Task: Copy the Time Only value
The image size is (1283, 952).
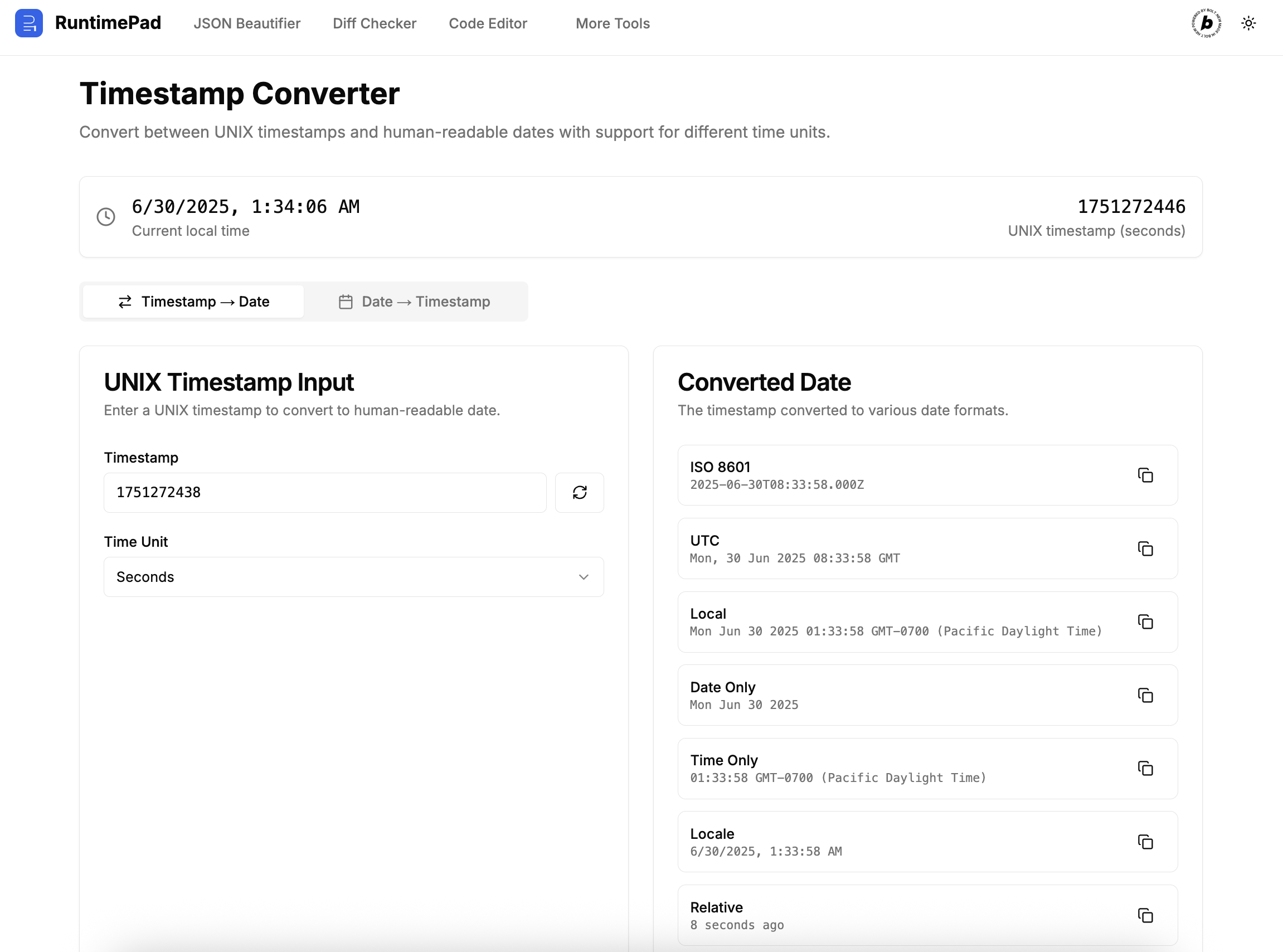Action: pyautogui.click(x=1145, y=768)
